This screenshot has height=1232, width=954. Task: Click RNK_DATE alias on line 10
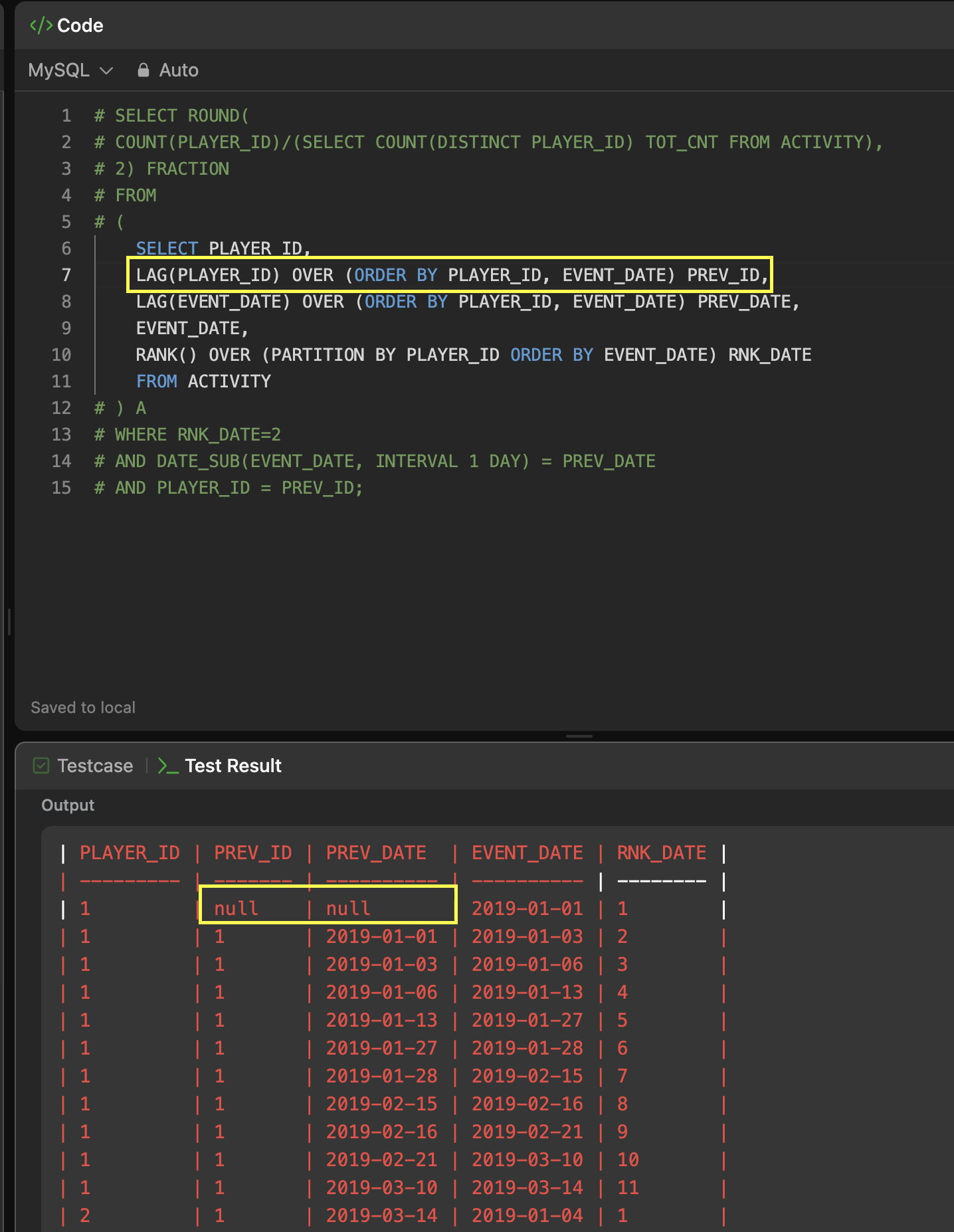(770, 355)
